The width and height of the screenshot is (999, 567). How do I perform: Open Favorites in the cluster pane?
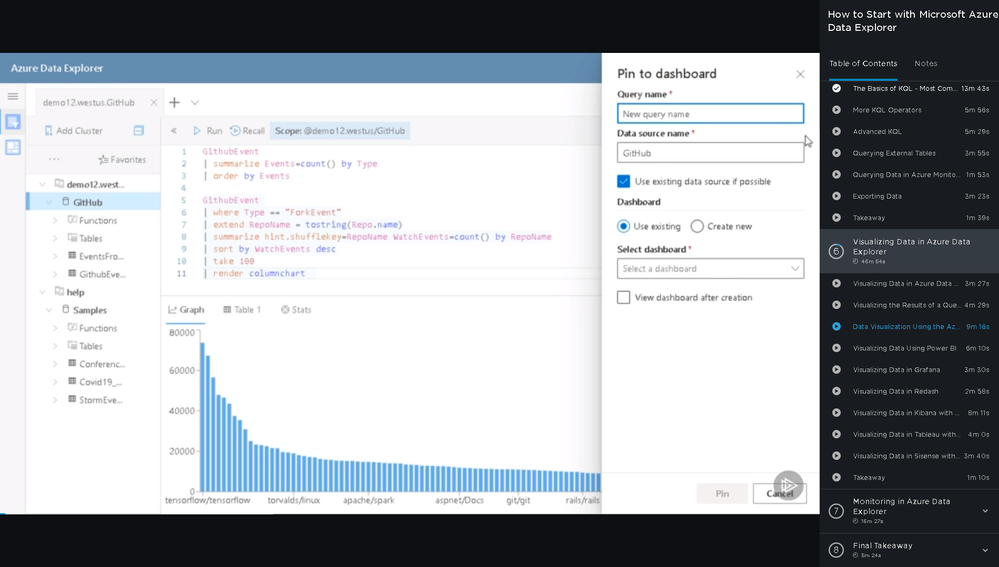[122, 159]
